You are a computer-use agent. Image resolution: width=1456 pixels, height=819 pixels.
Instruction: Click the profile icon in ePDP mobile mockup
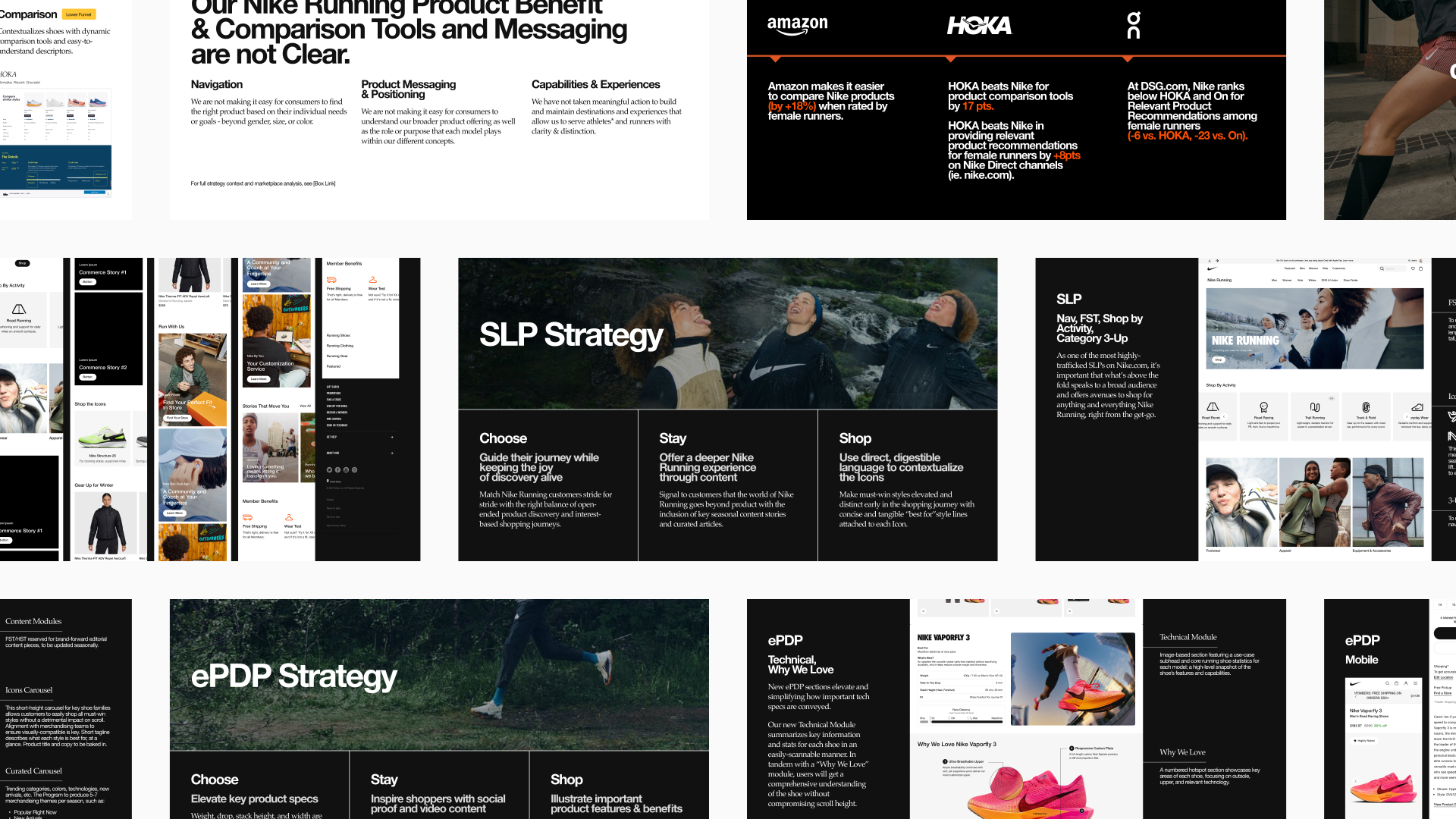click(1406, 683)
